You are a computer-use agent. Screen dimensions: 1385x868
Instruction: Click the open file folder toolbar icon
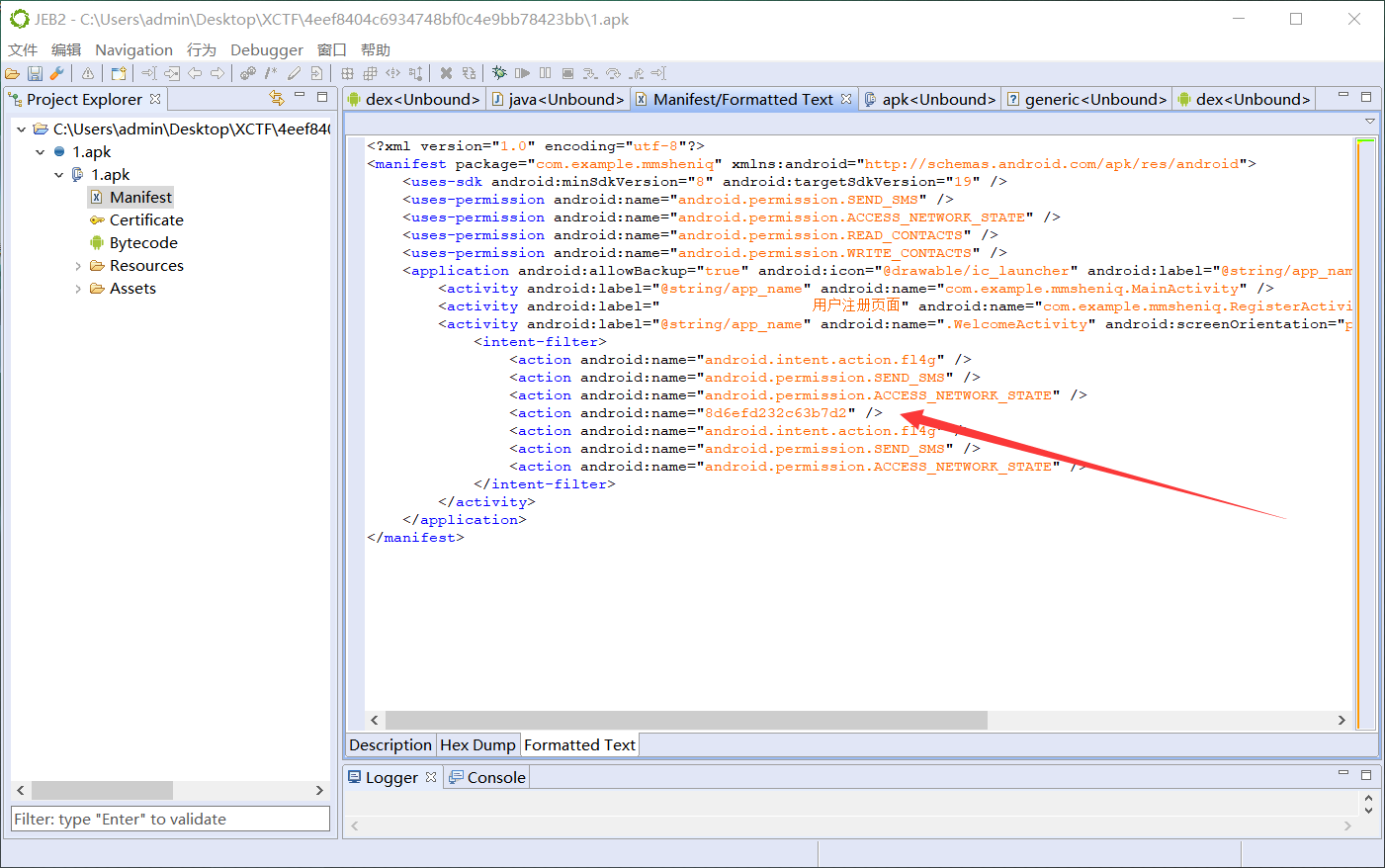click(x=12, y=73)
